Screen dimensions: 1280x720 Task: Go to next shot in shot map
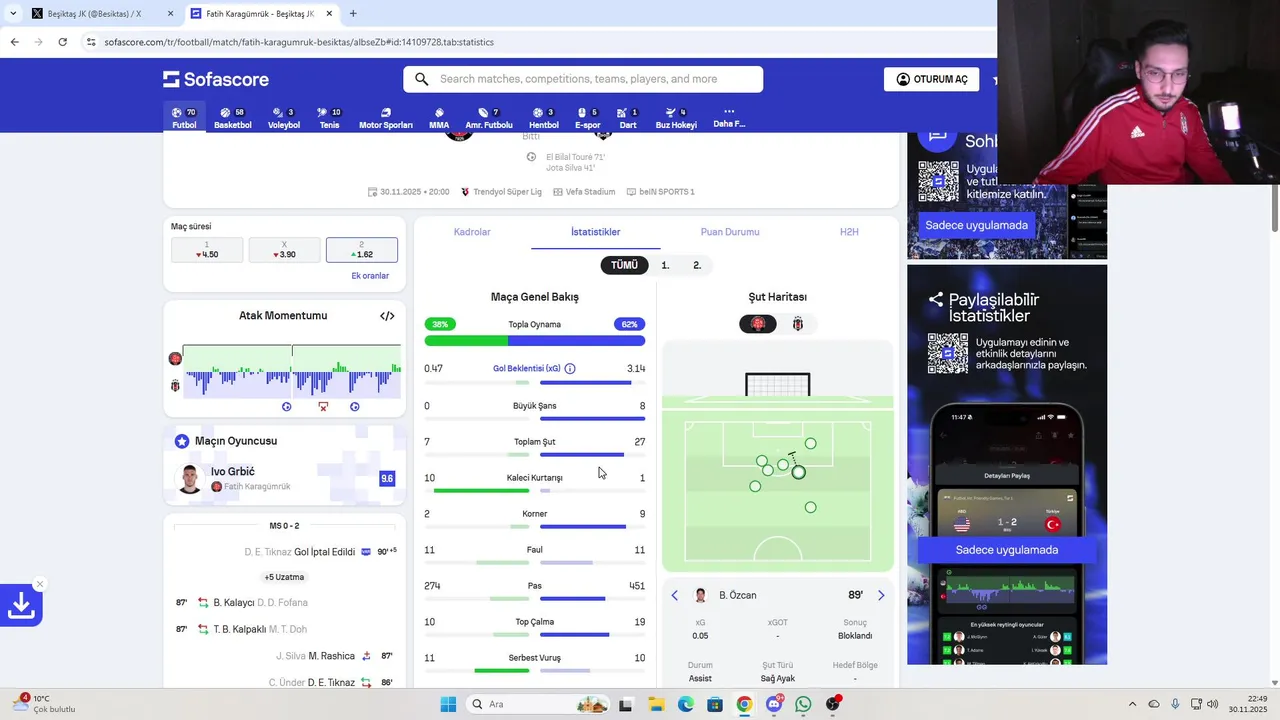pos(881,595)
